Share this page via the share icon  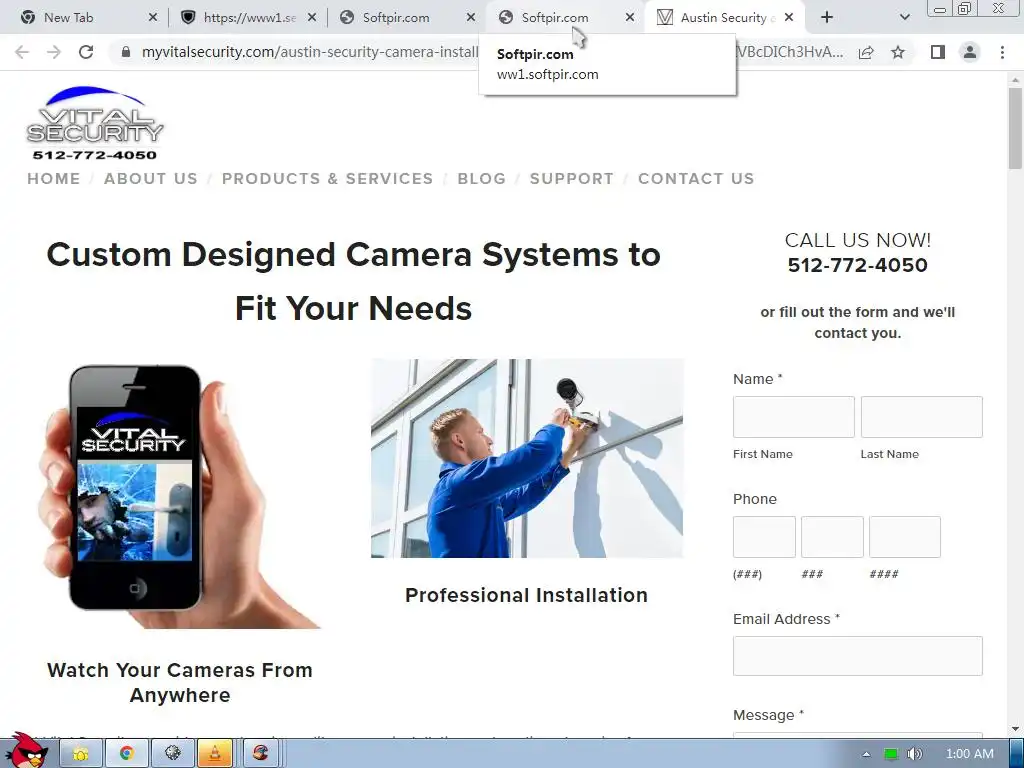click(866, 52)
